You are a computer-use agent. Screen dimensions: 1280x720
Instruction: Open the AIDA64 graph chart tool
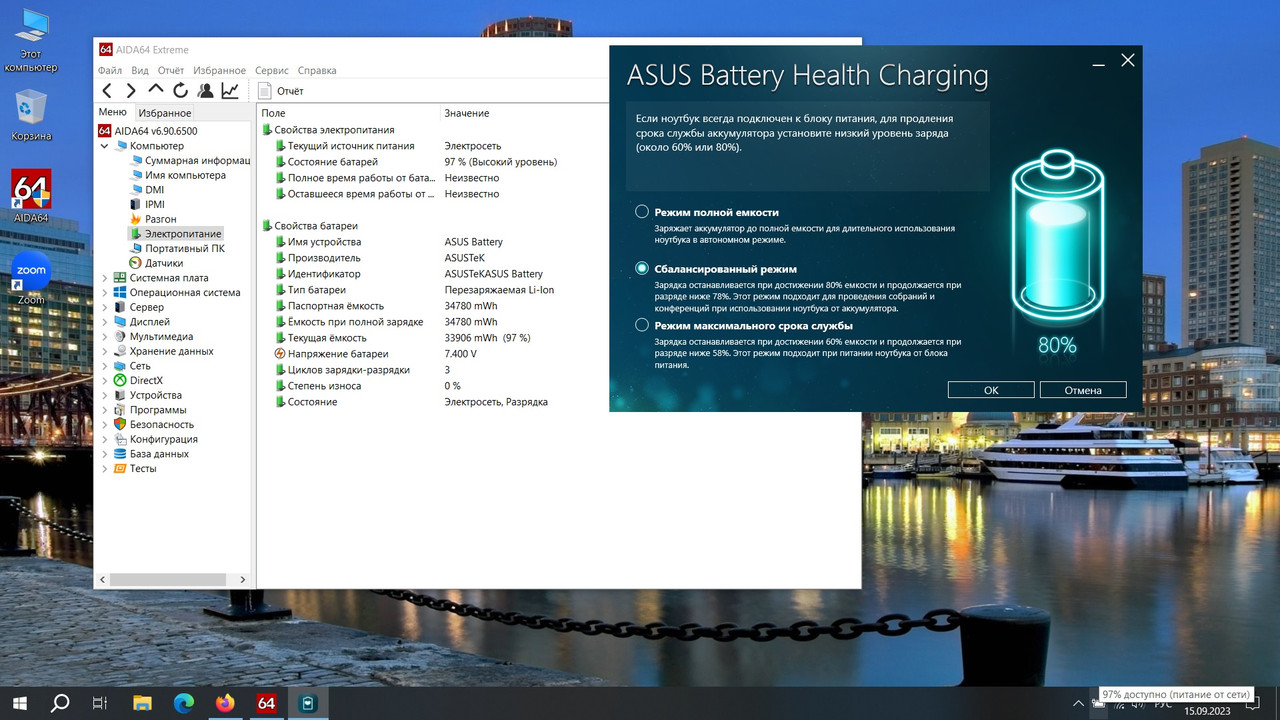pos(230,91)
